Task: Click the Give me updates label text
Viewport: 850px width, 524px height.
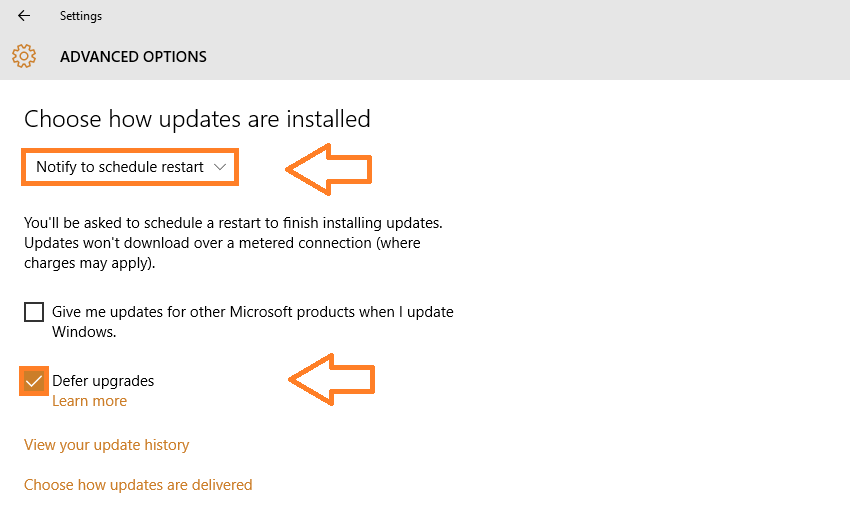Action: [253, 321]
